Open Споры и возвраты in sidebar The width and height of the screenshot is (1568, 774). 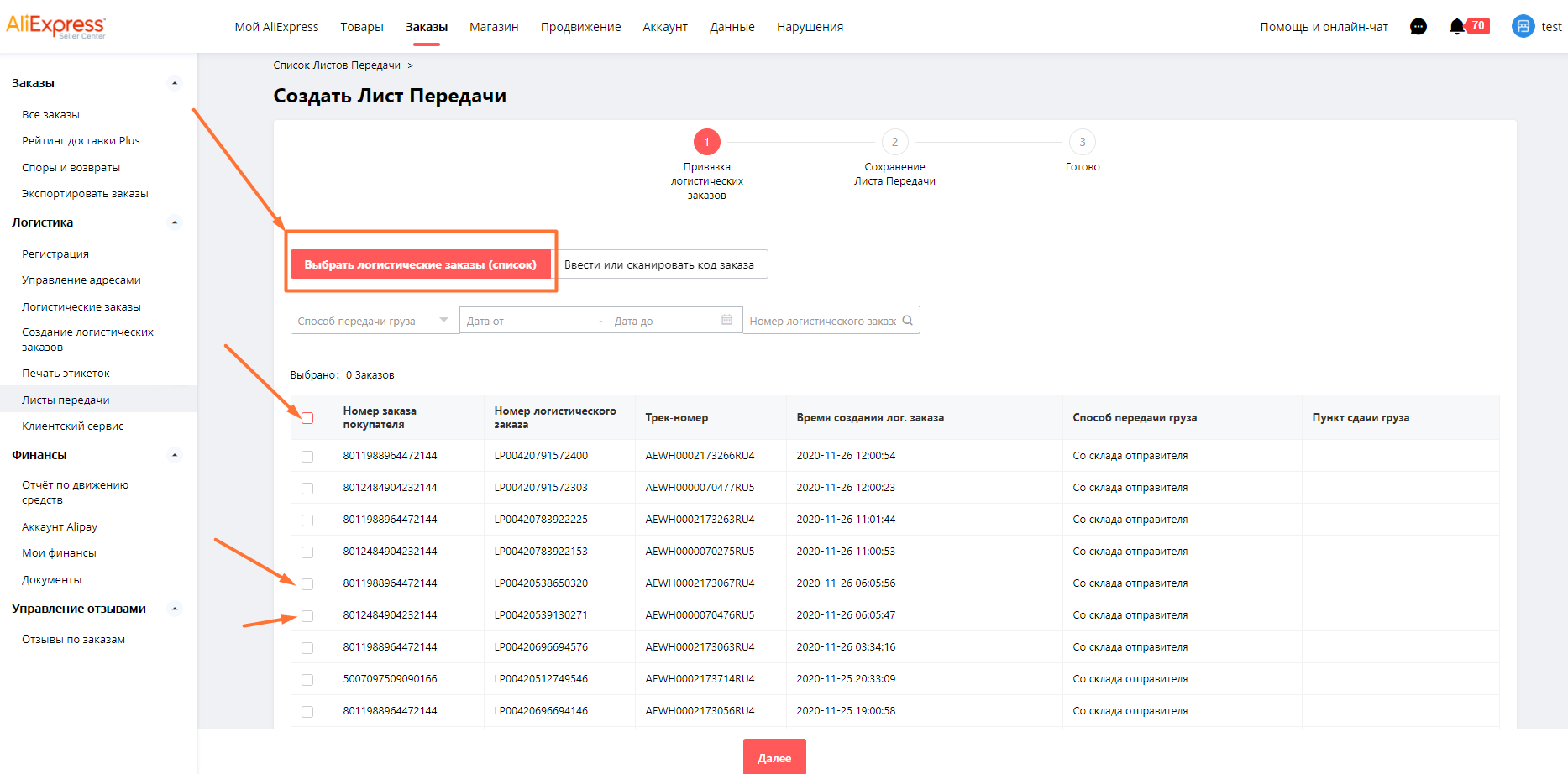pos(71,168)
